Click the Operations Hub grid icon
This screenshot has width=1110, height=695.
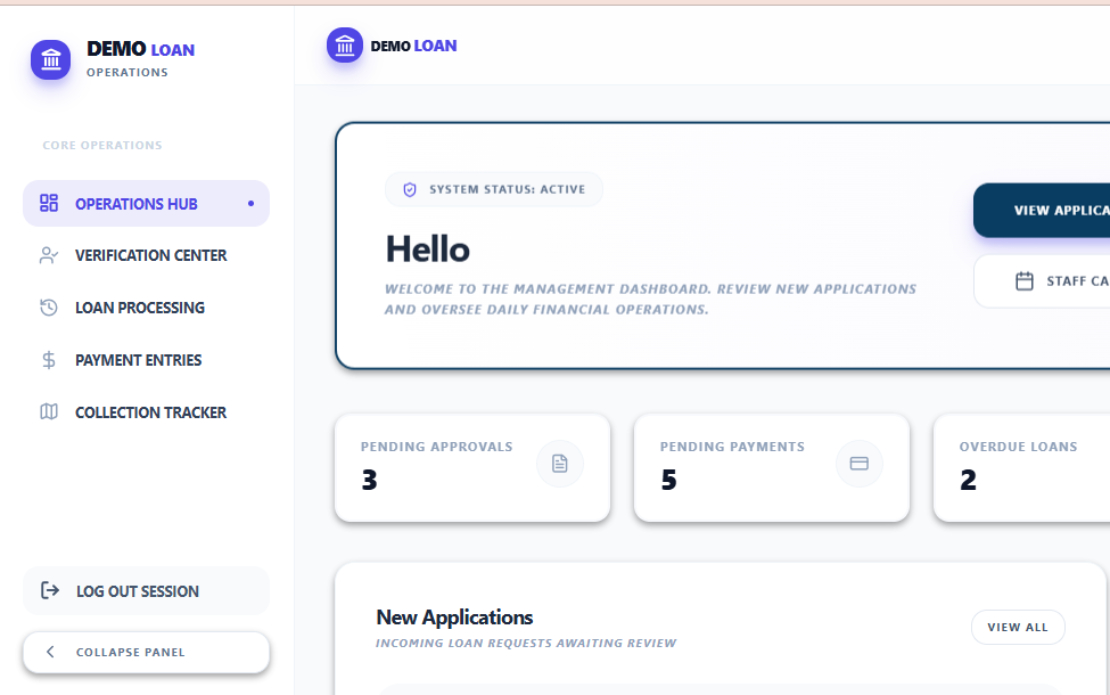click(x=49, y=203)
